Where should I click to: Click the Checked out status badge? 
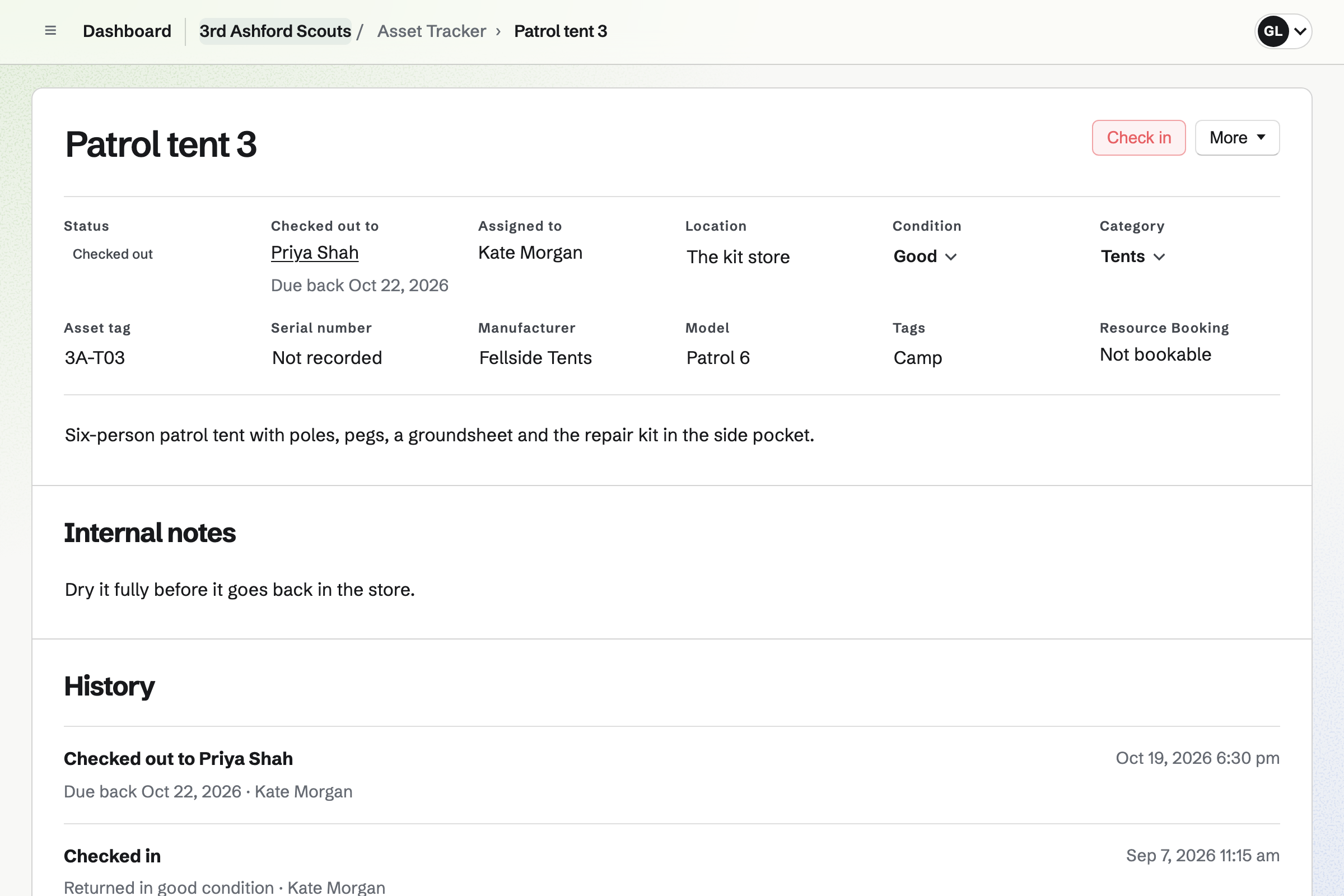(x=113, y=254)
